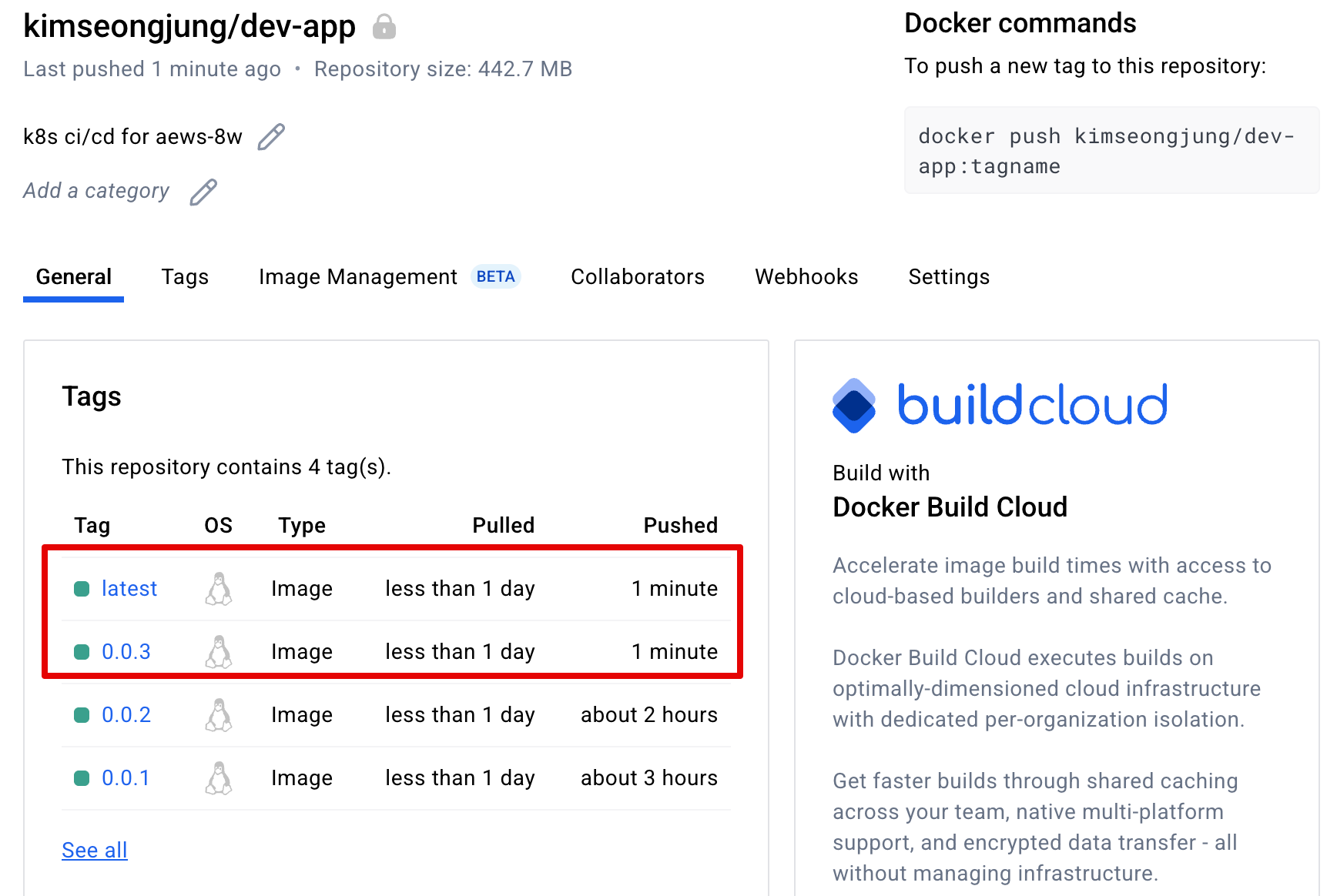Screen dimensions: 1337x896
Task: Click the green status dot of 0.0.1 tag
Action: 82,778
